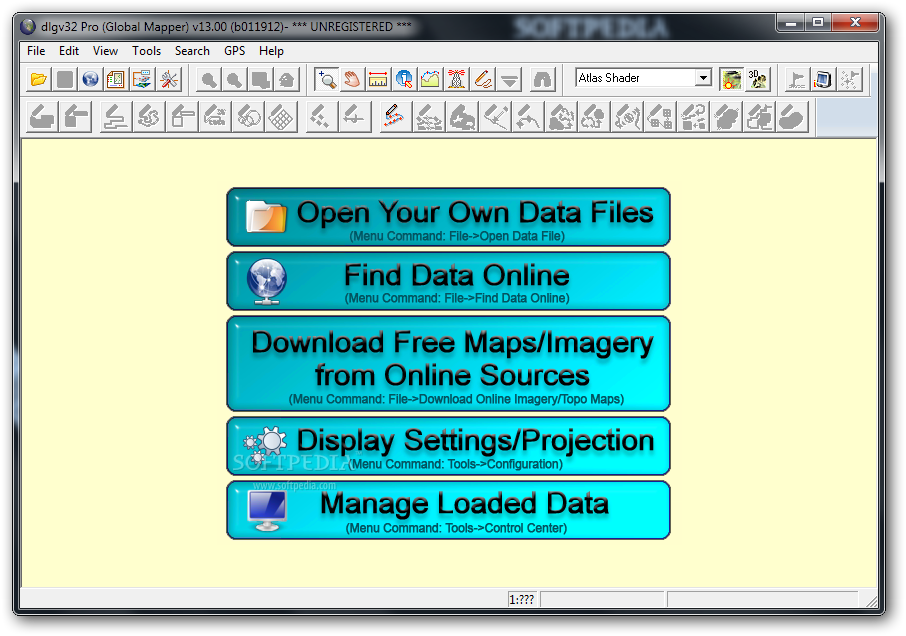The width and height of the screenshot is (906, 636).
Task: Click the grayed down-triangle toolbar button
Action: tap(509, 79)
